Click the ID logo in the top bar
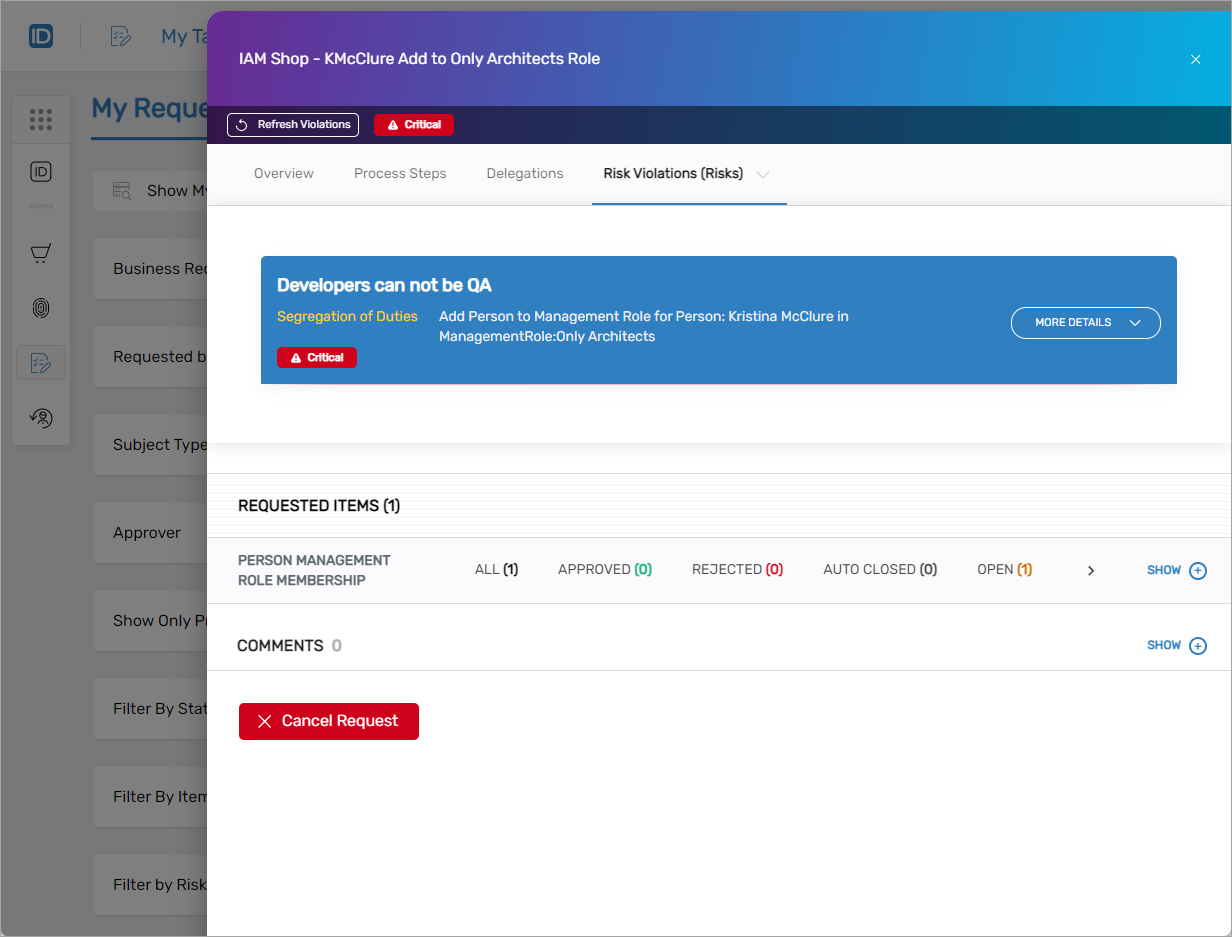 41,36
